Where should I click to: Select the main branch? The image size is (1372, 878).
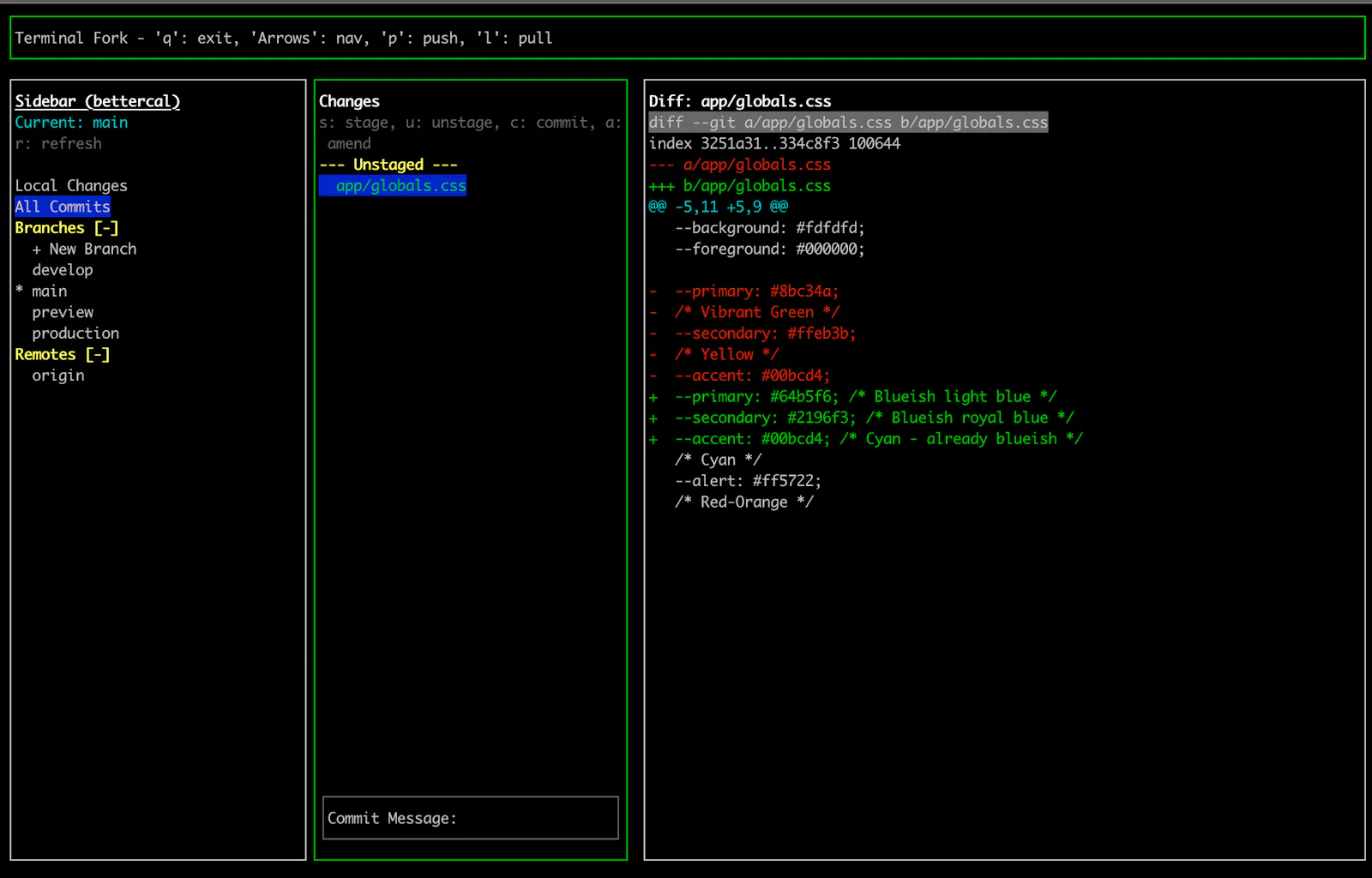pos(50,292)
